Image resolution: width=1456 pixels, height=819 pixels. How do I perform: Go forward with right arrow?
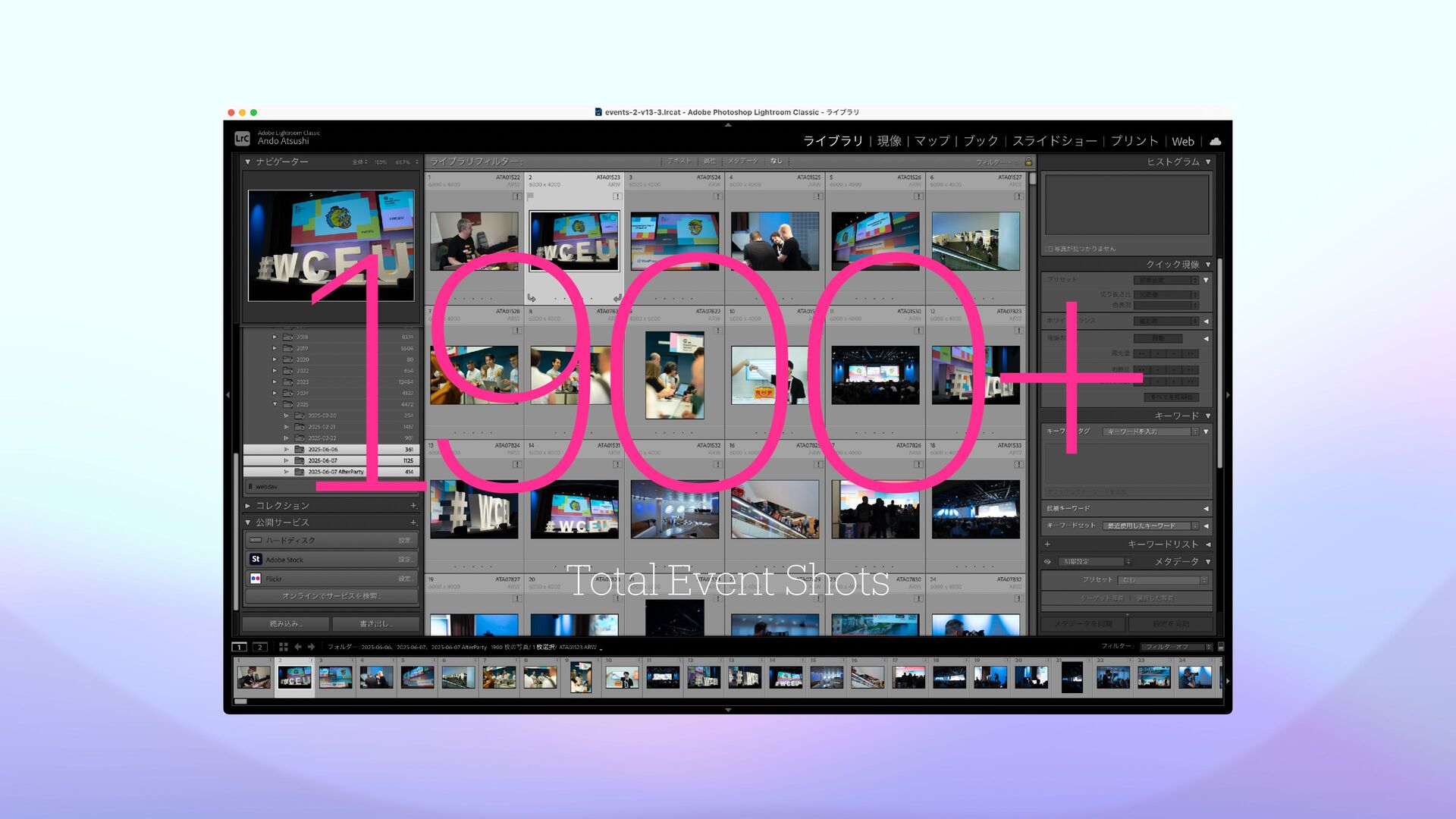[x=311, y=647]
